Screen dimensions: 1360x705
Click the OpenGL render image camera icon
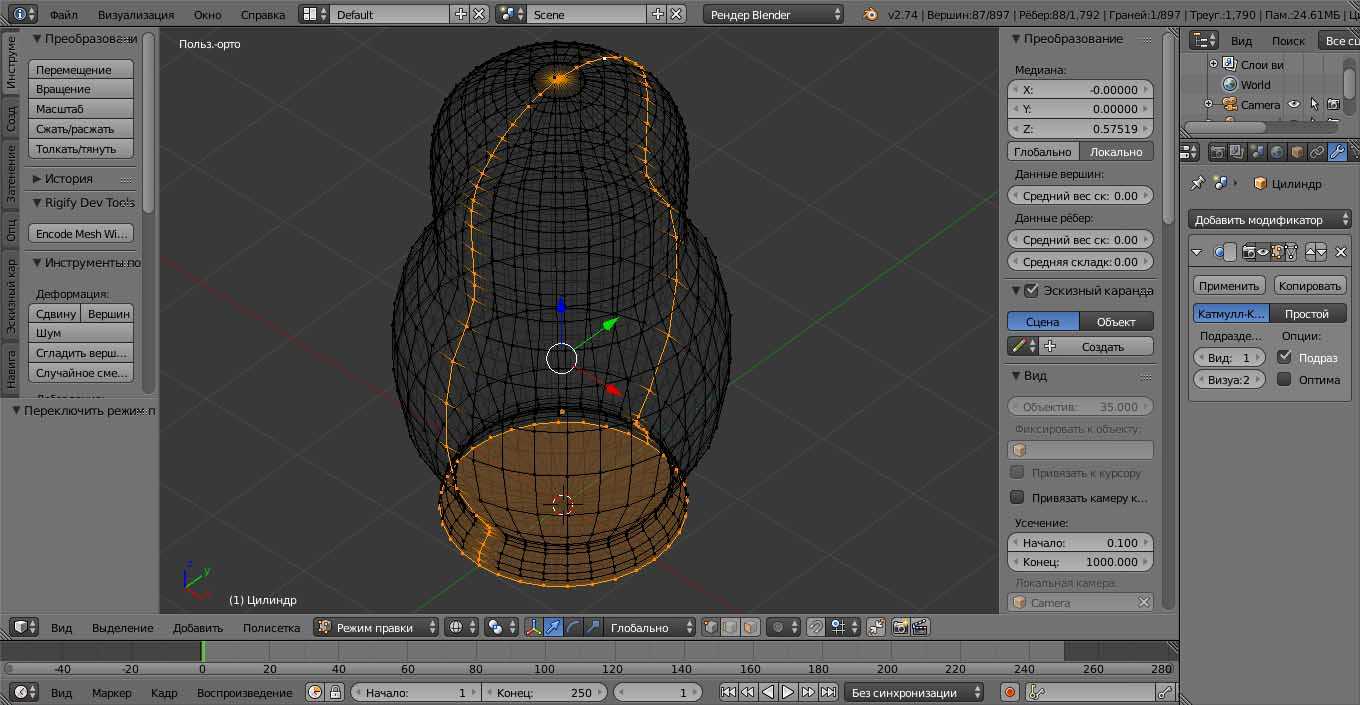click(x=900, y=627)
